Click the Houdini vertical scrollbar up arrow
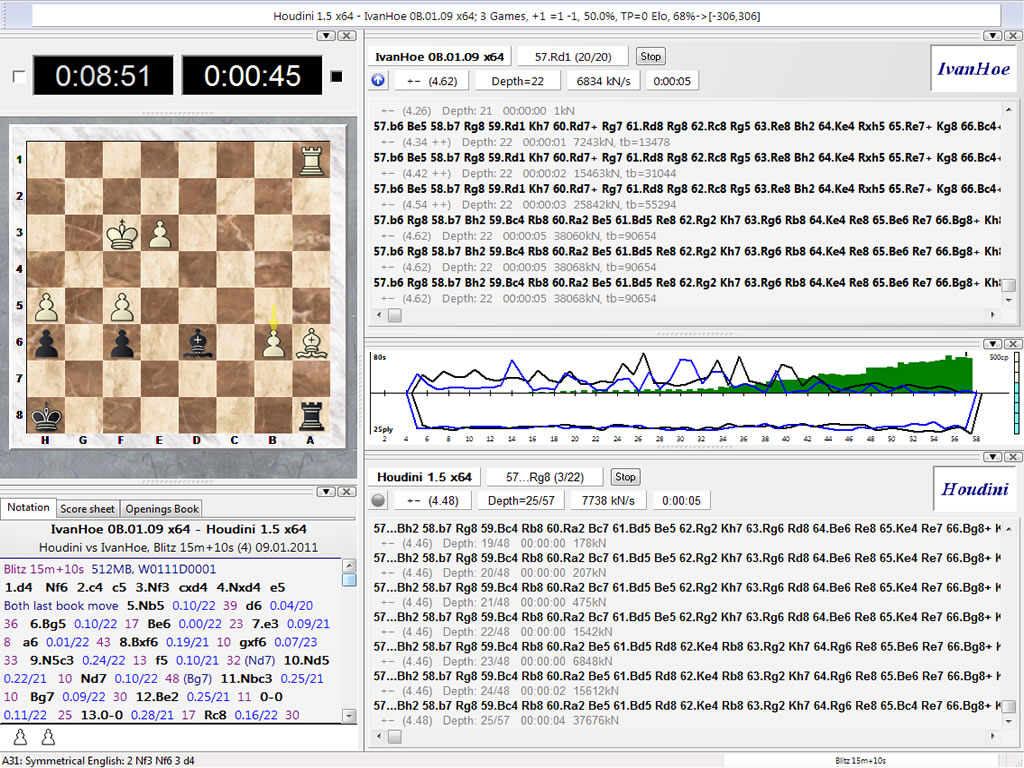 (x=1009, y=528)
